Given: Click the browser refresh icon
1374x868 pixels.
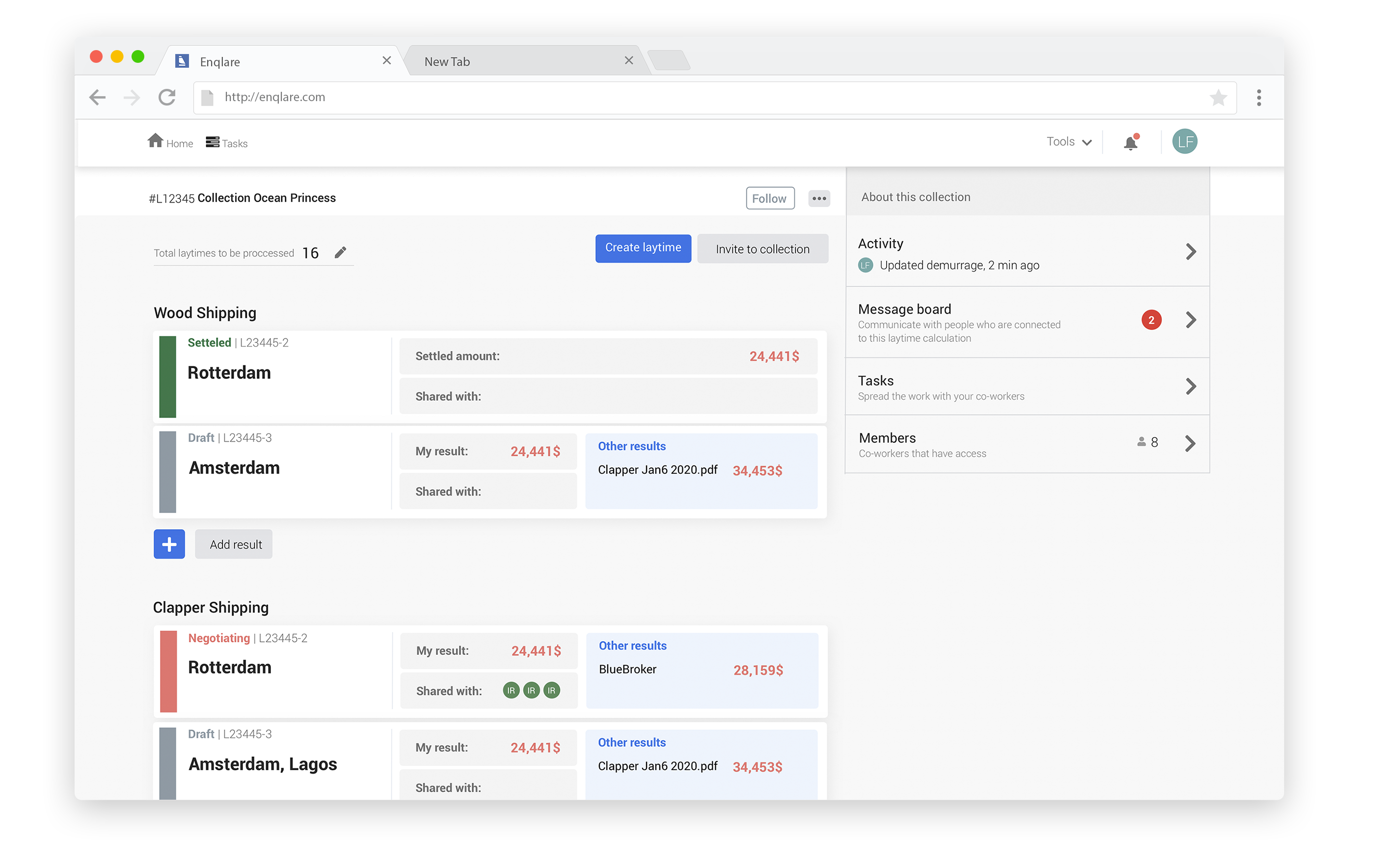Looking at the screenshot, I should [166, 97].
